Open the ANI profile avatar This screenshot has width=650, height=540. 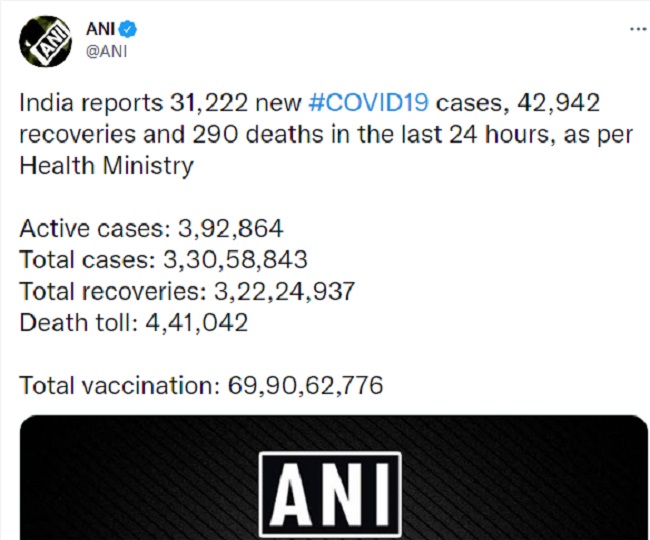(x=46, y=41)
